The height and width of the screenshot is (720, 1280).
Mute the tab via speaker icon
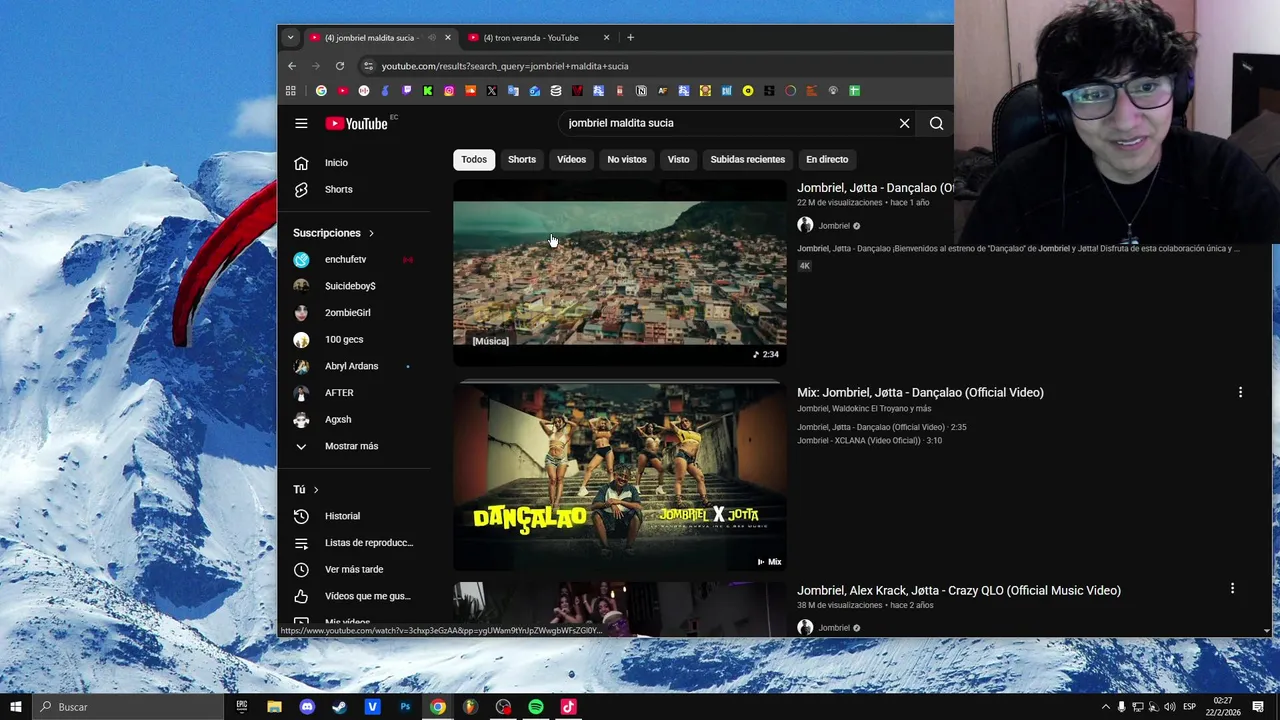(x=432, y=38)
